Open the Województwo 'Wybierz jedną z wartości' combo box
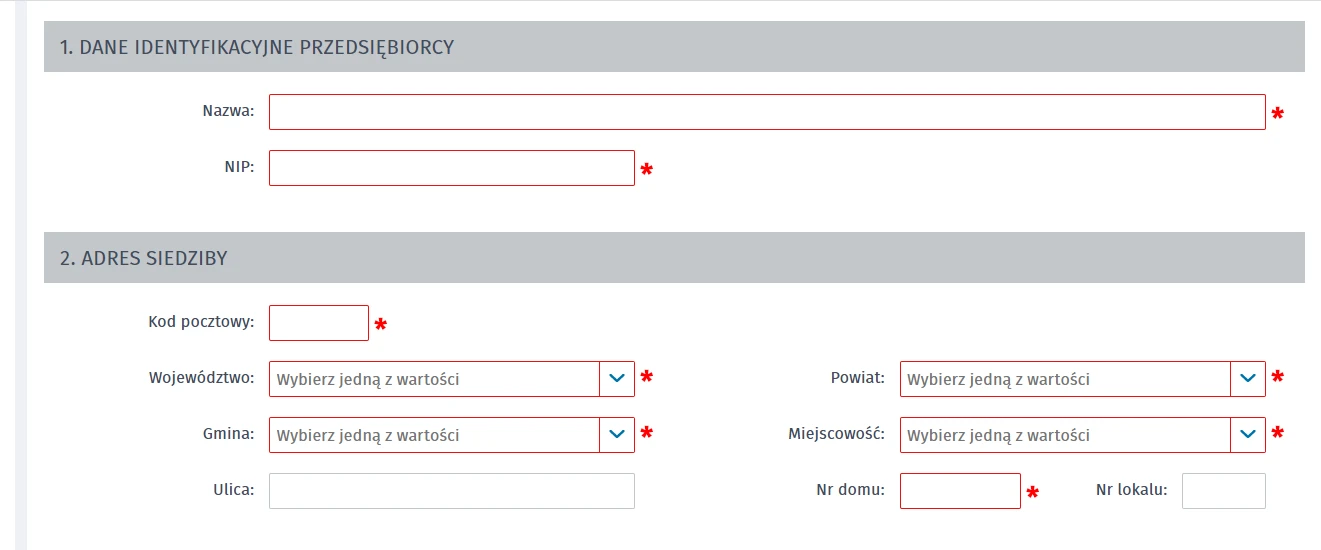 click(452, 379)
